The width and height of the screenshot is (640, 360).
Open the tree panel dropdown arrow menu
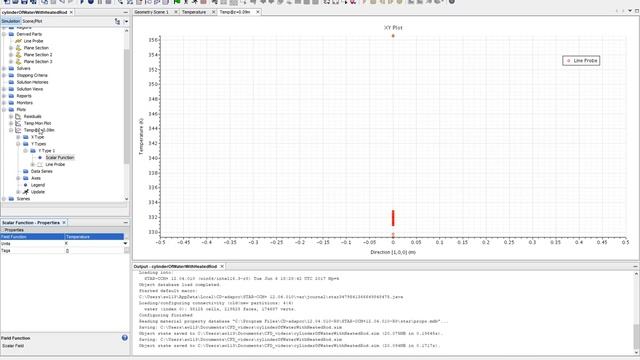[x=126, y=21]
